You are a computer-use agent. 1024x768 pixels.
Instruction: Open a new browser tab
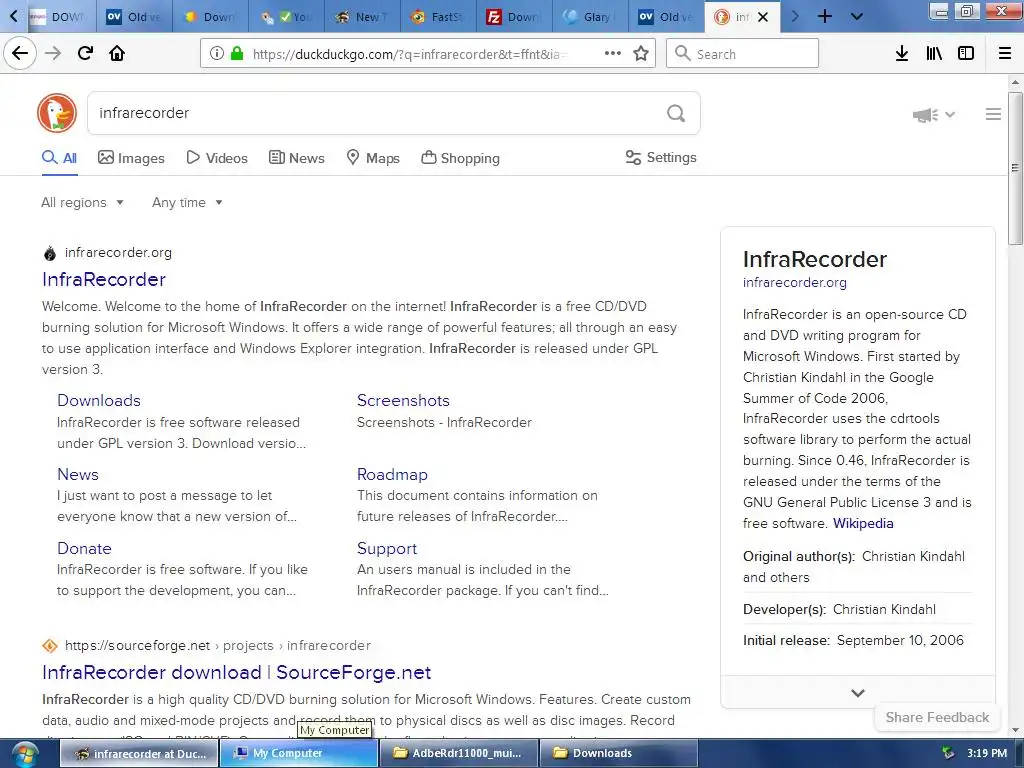click(825, 16)
